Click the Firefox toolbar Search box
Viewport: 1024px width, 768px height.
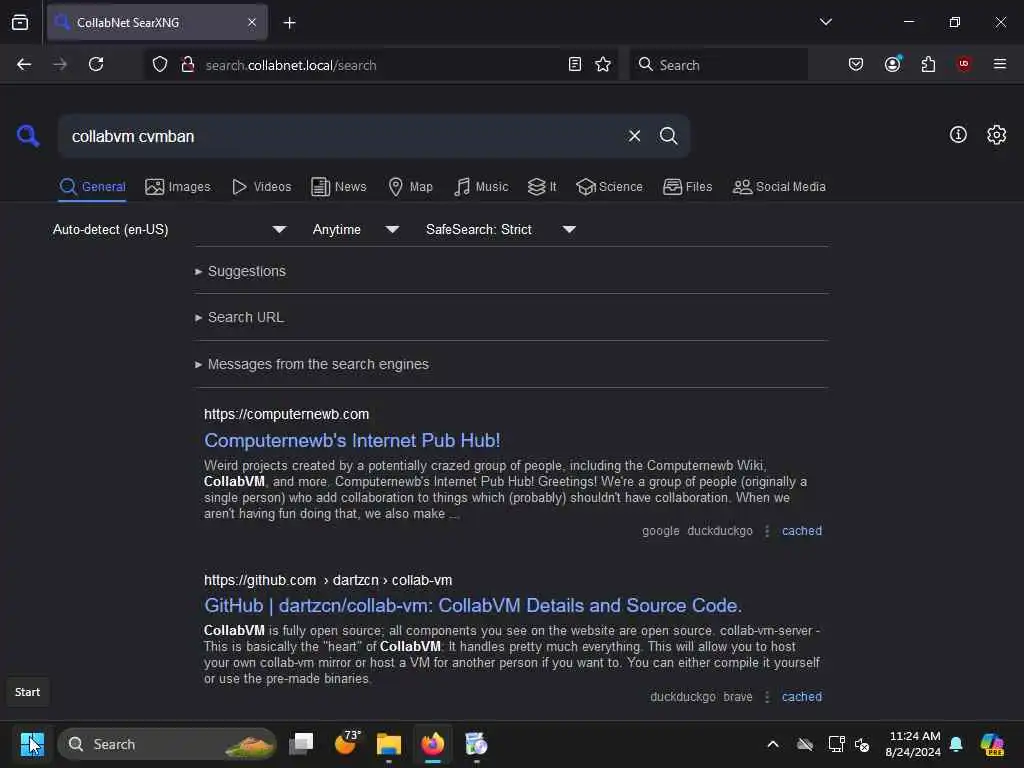coord(718,65)
